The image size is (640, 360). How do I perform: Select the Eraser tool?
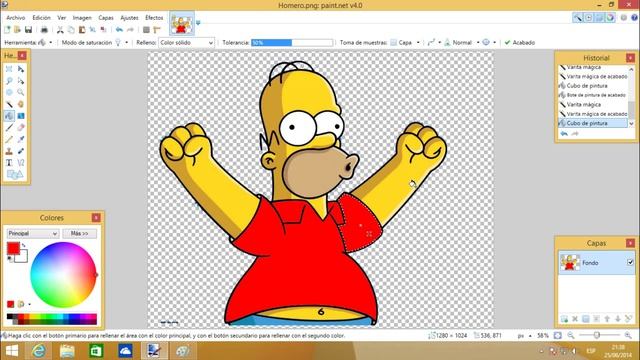[21, 127]
